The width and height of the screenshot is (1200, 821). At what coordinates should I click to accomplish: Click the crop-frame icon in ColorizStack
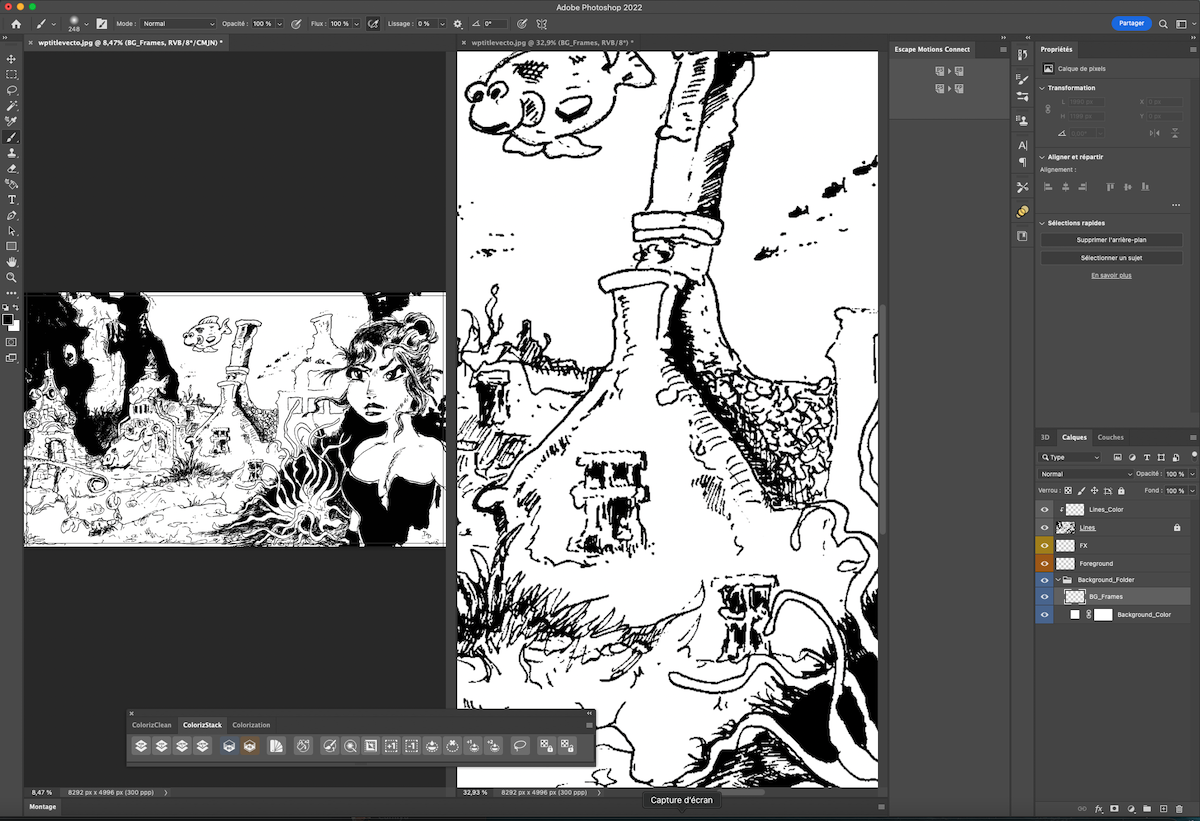[x=370, y=745]
